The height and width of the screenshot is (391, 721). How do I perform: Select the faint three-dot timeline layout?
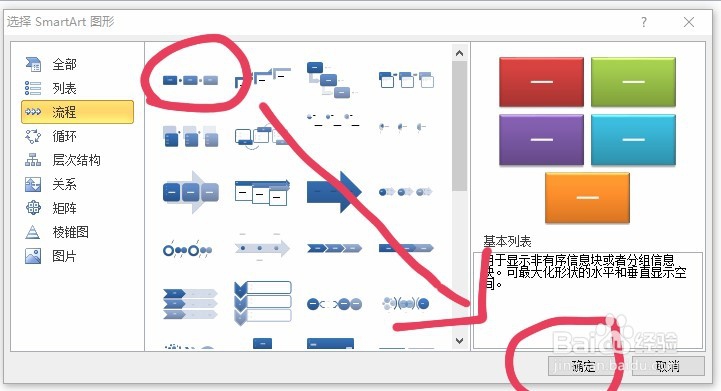pyautogui.click(x=403, y=126)
